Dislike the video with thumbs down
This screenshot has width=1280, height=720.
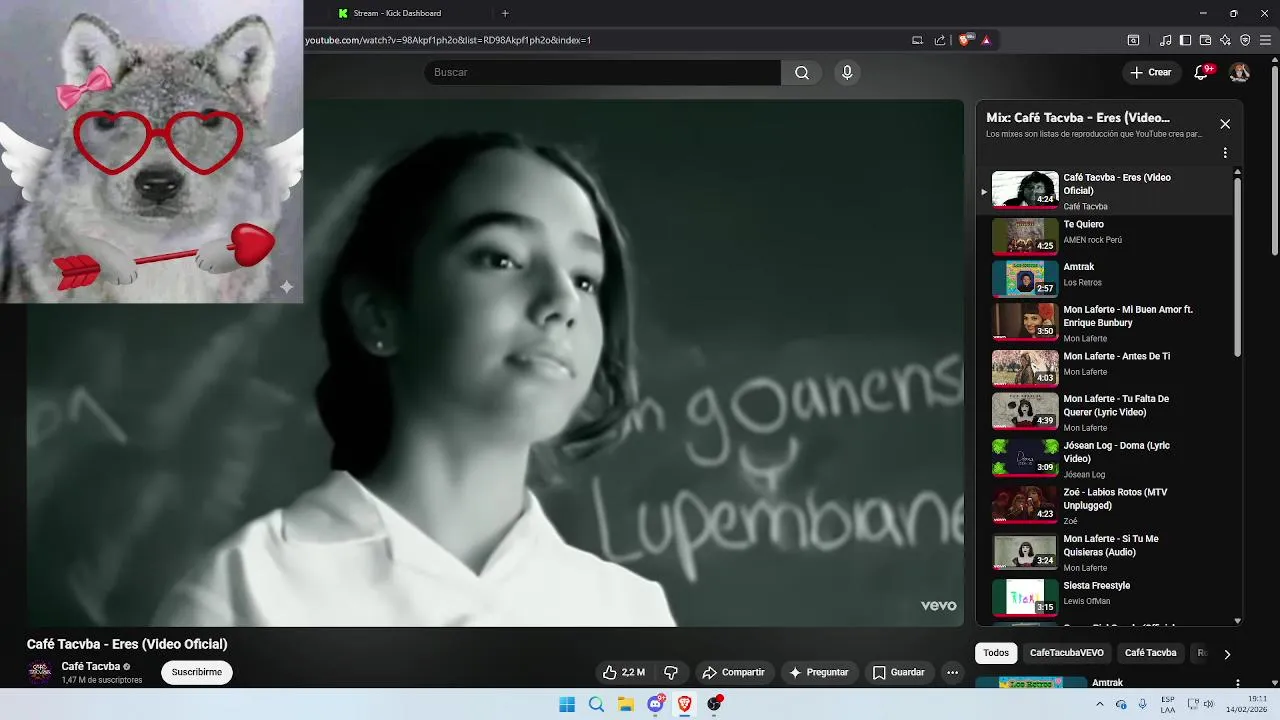tap(671, 672)
